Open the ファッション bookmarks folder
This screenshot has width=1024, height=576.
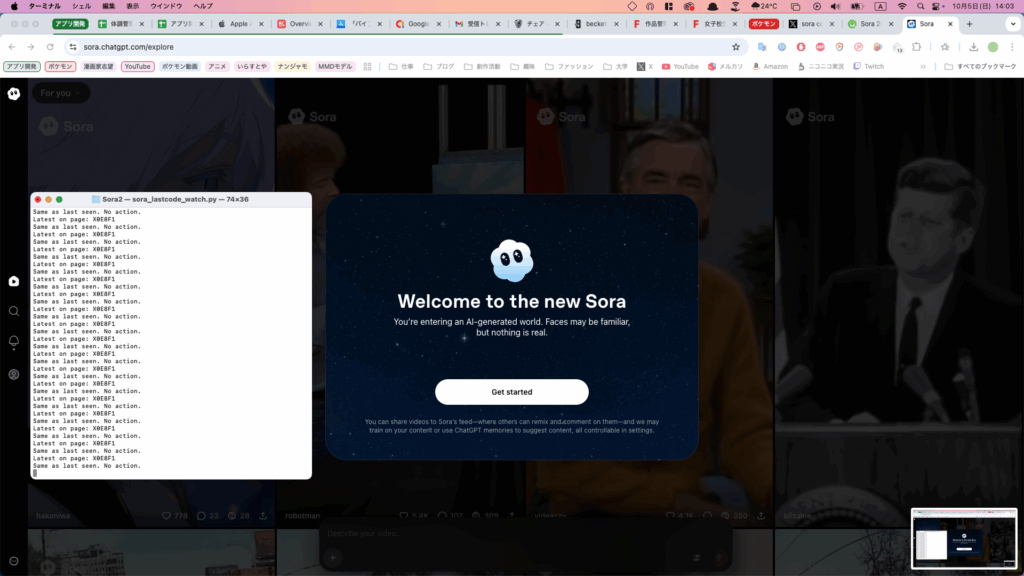click(576, 67)
